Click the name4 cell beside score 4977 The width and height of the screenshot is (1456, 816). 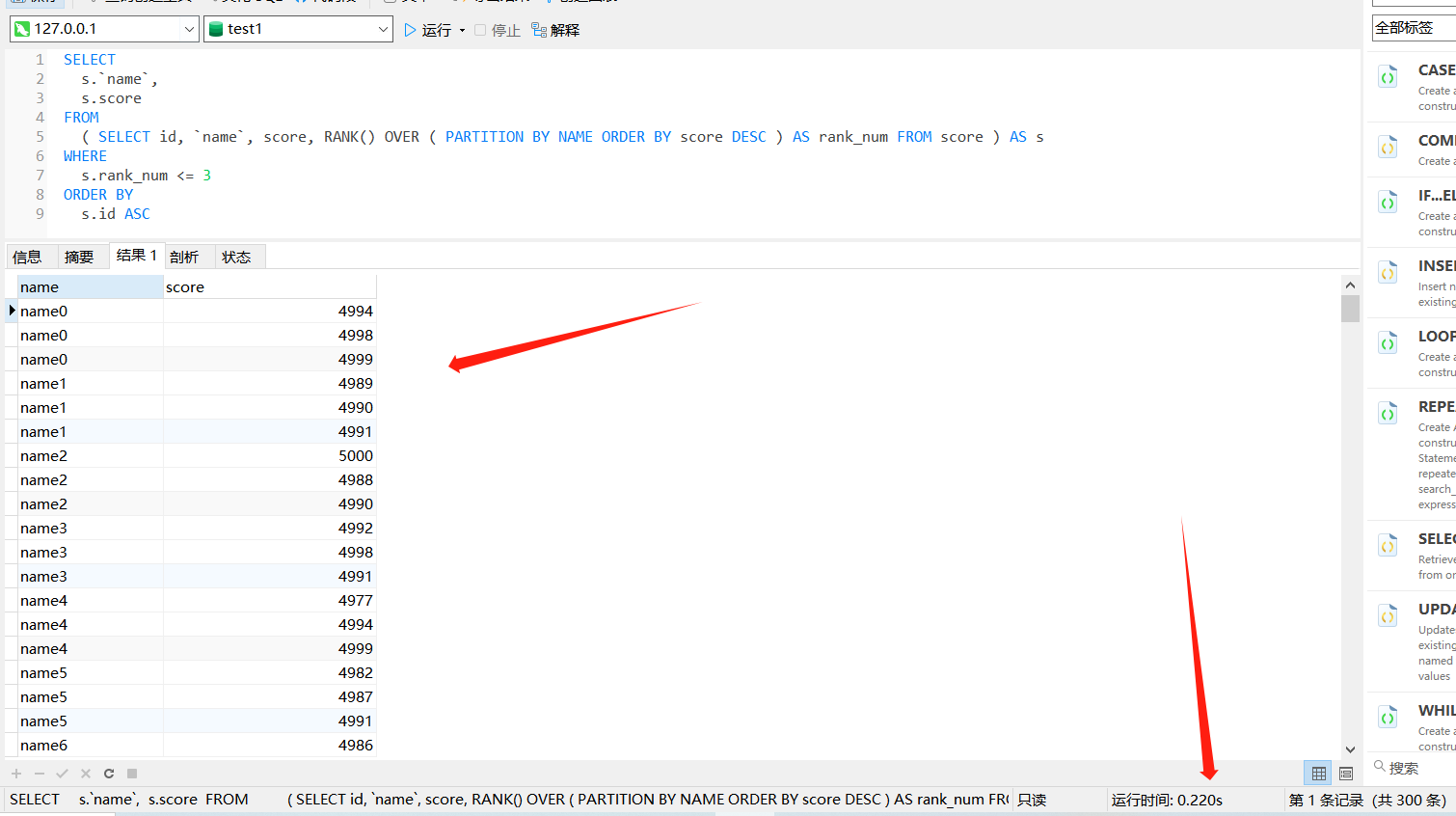(91, 601)
